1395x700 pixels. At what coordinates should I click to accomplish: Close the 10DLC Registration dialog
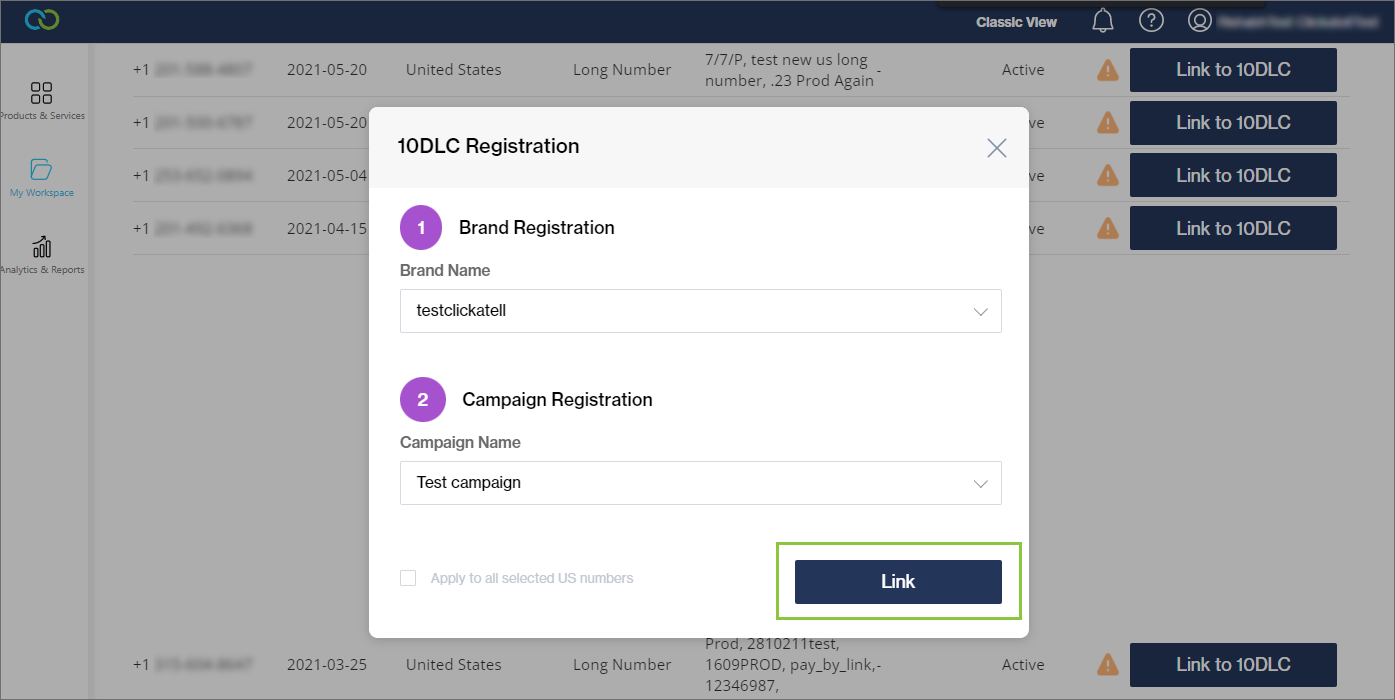(x=996, y=148)
